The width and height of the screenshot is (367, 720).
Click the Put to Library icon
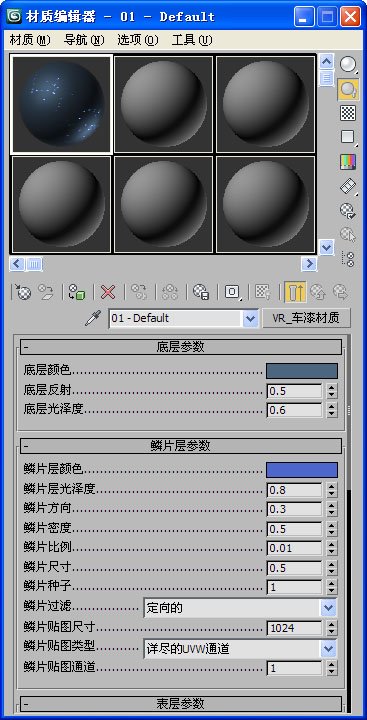pyautogui.click(x=201, y=292)
